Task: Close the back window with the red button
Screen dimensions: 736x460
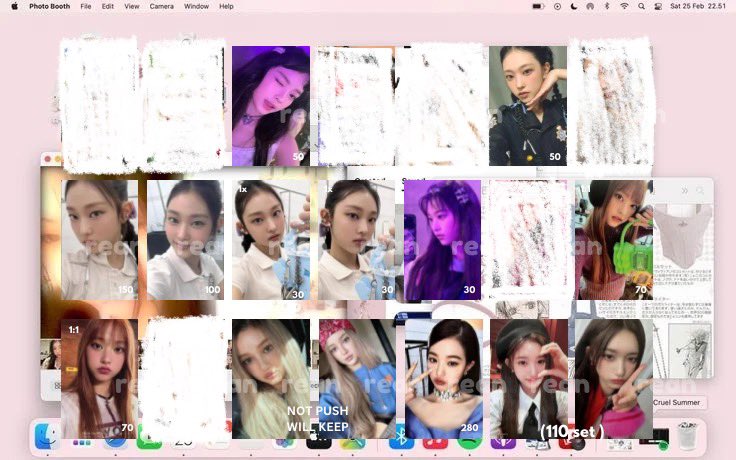Action: click(x=47, y=159)
